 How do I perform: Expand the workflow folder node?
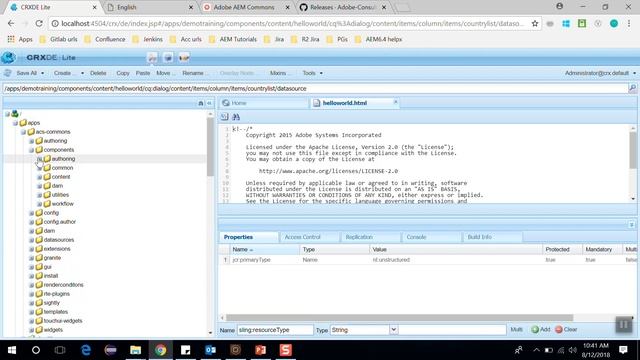pos(40,204)
